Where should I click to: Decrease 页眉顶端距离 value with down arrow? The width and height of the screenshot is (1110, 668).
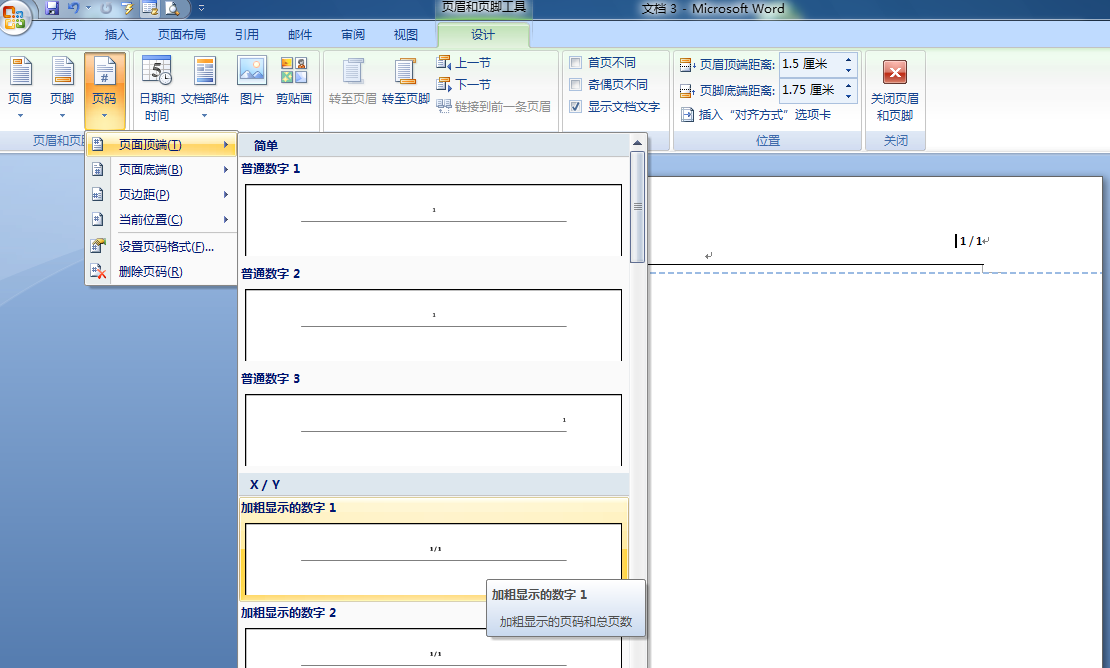(848, 70)
